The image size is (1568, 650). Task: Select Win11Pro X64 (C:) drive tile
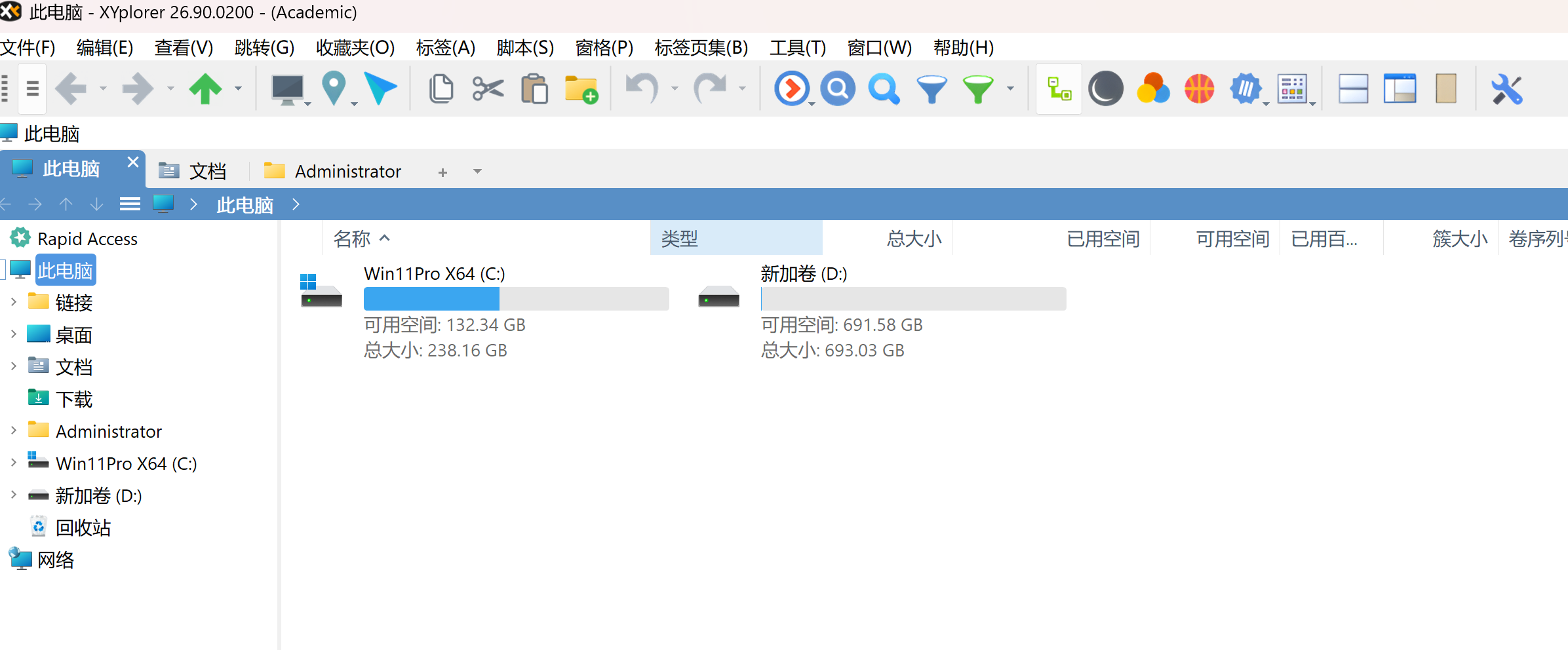coord(484,311)
